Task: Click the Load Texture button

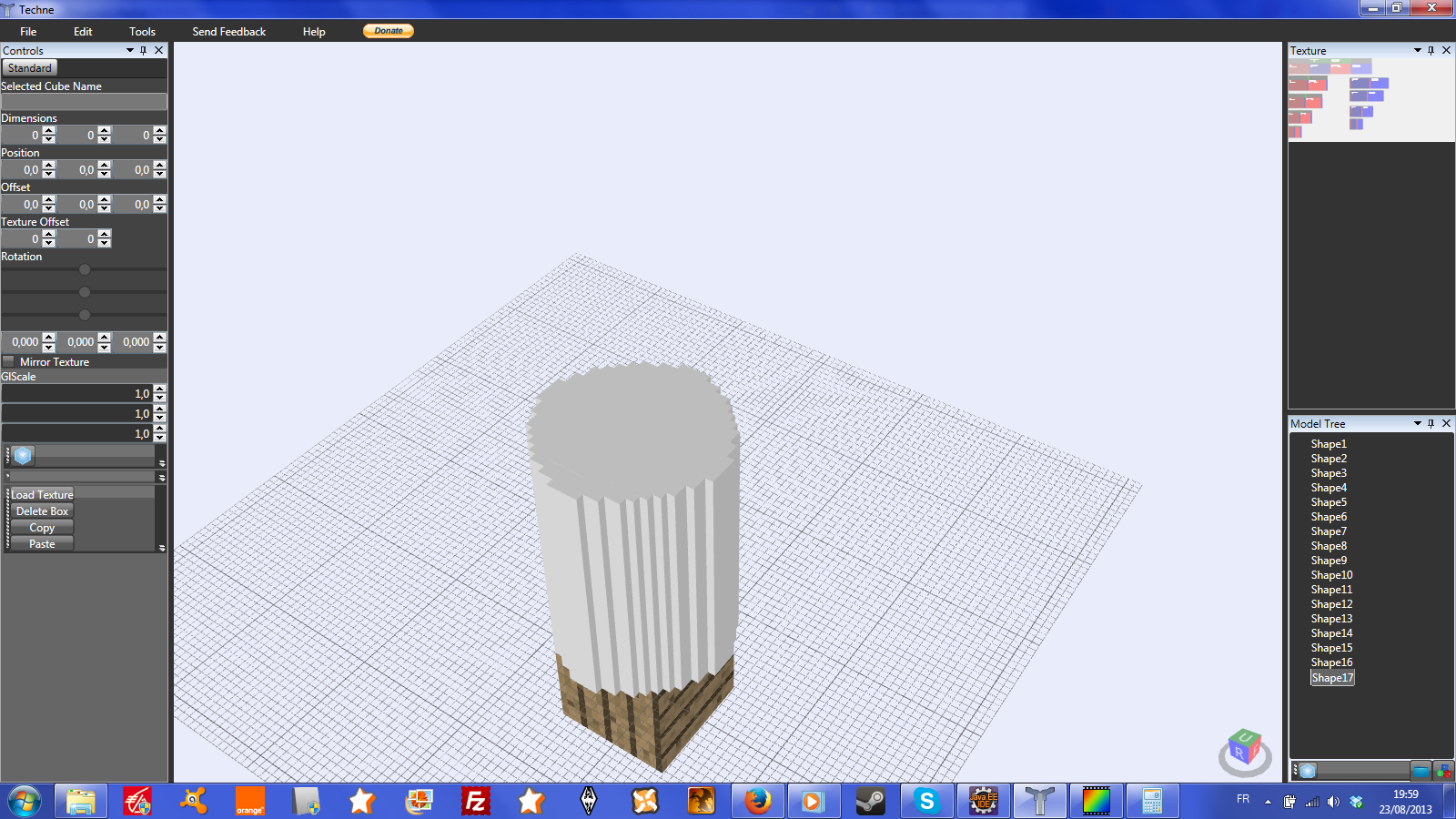Action: click(42, 495)
